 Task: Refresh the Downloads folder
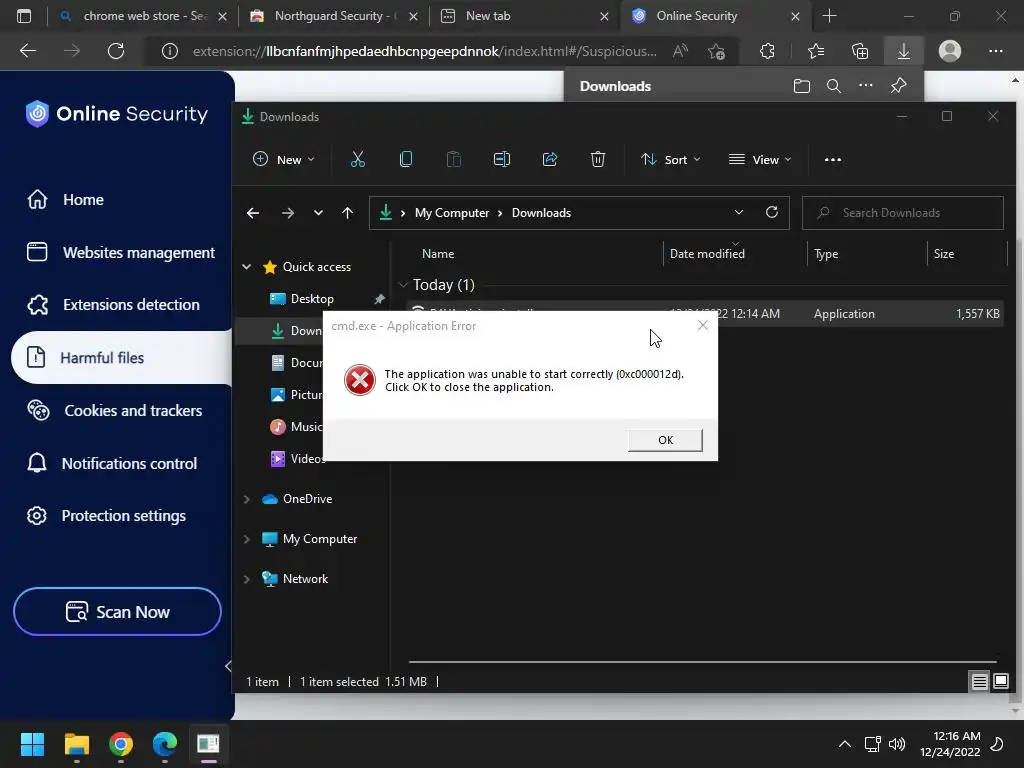(x=772, y=212)
